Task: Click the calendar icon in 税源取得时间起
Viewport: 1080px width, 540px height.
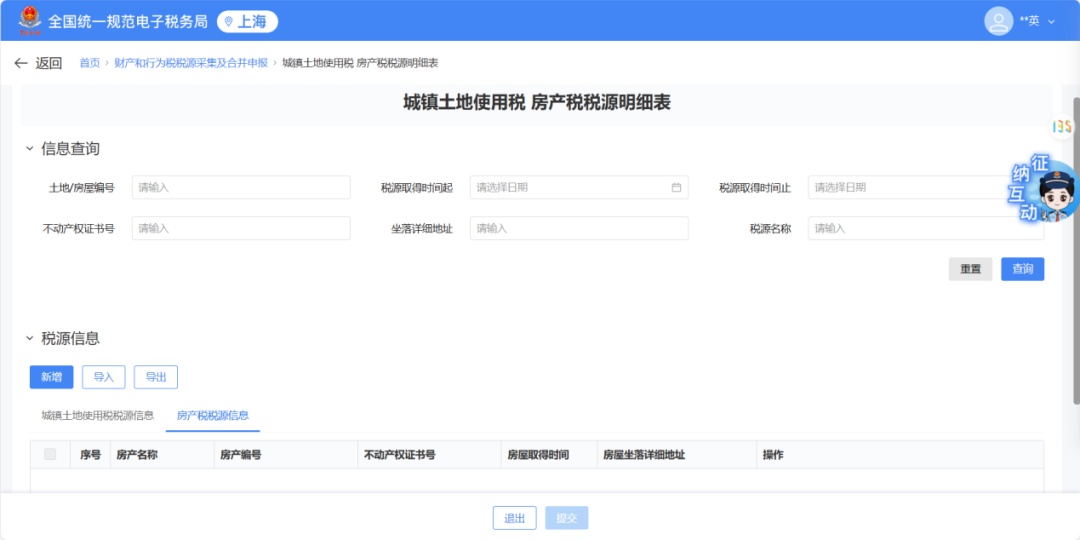Action: point(676,187)
